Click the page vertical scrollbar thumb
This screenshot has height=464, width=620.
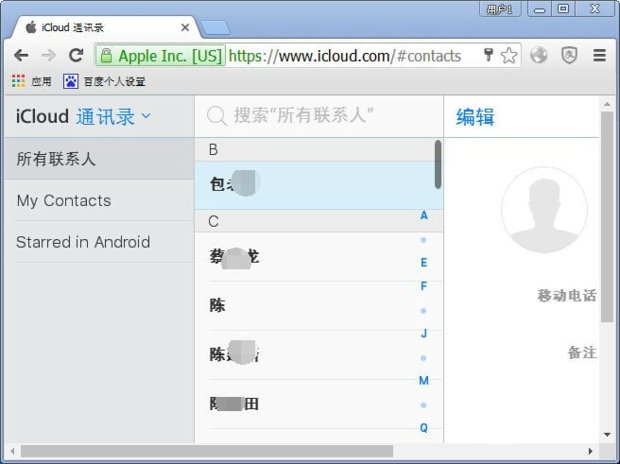(607, 217)
